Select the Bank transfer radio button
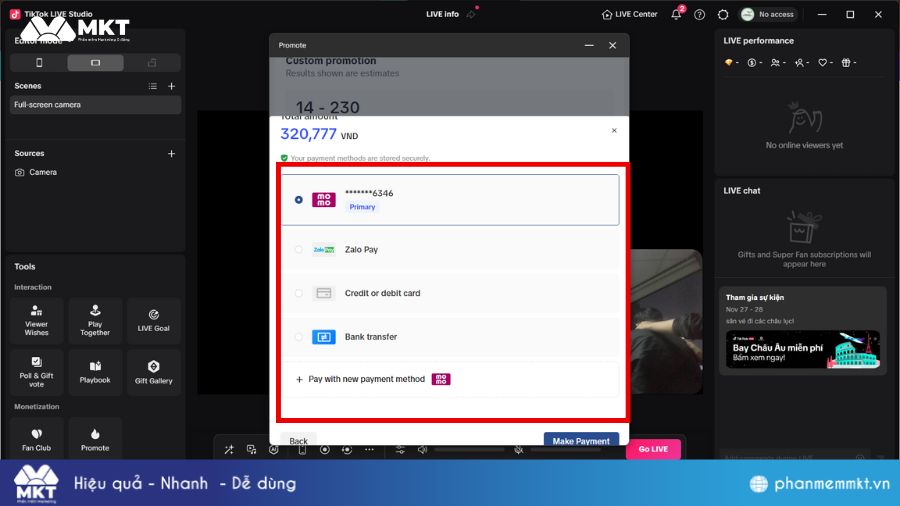 298,337
